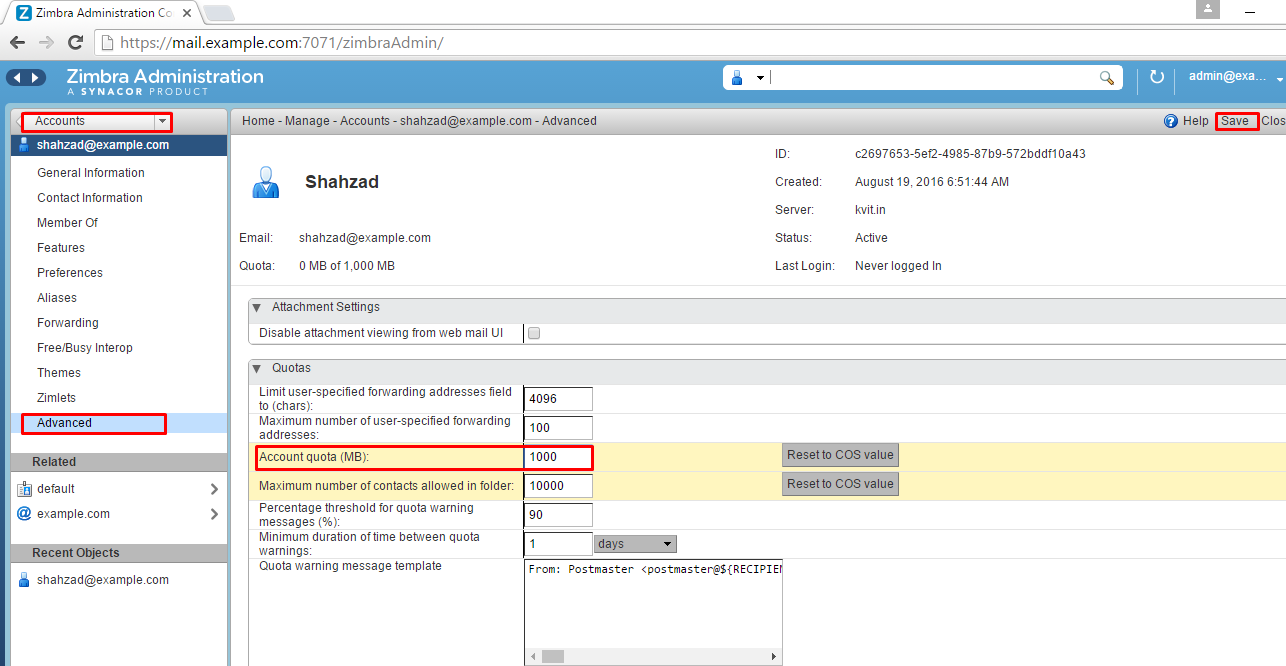Reset Account quota to COS value
This screenshot has width=1286, height=666.
pyautogui.click(x=840, y=455)
